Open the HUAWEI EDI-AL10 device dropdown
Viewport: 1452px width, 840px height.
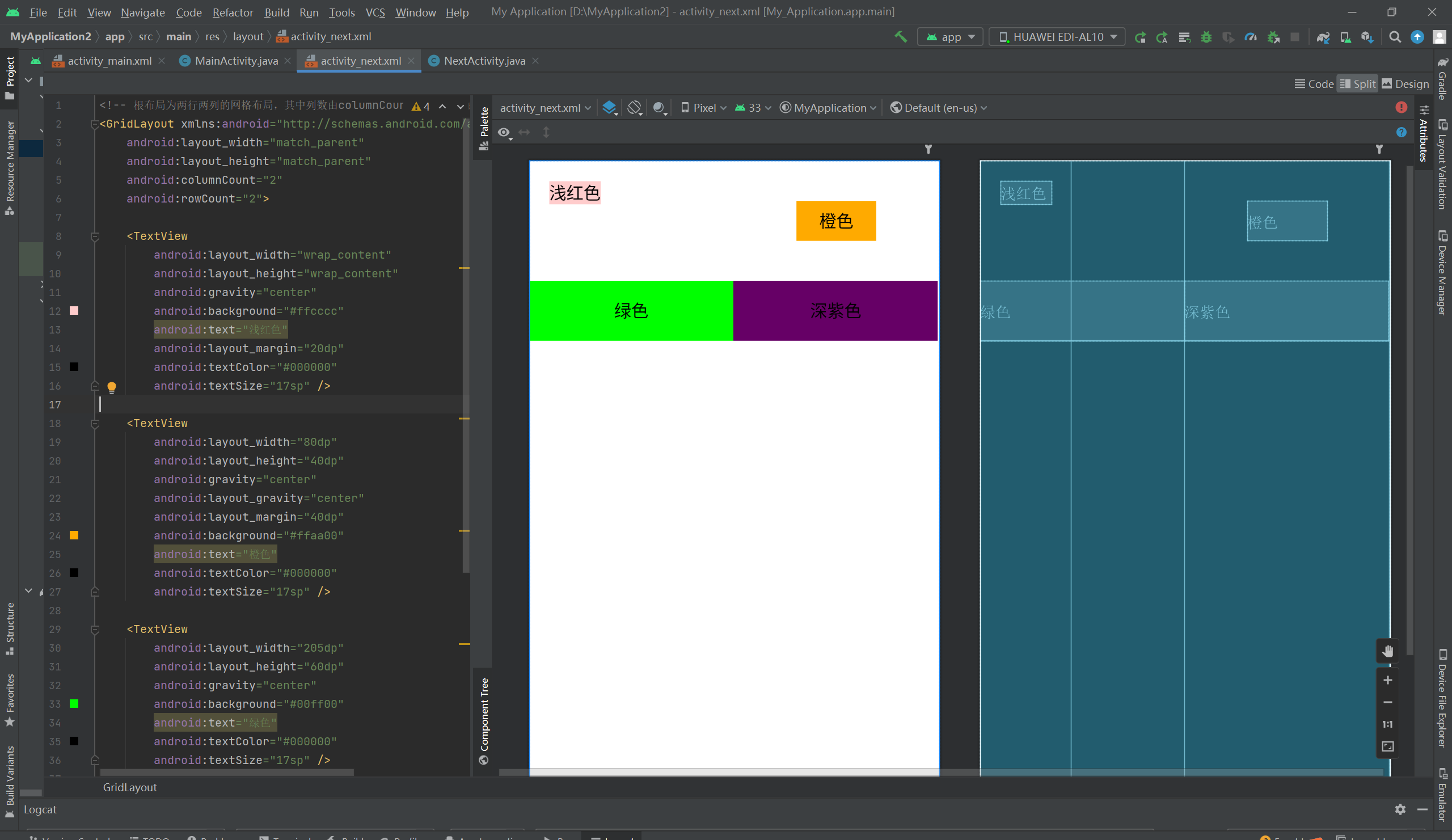pos(1057,37)
